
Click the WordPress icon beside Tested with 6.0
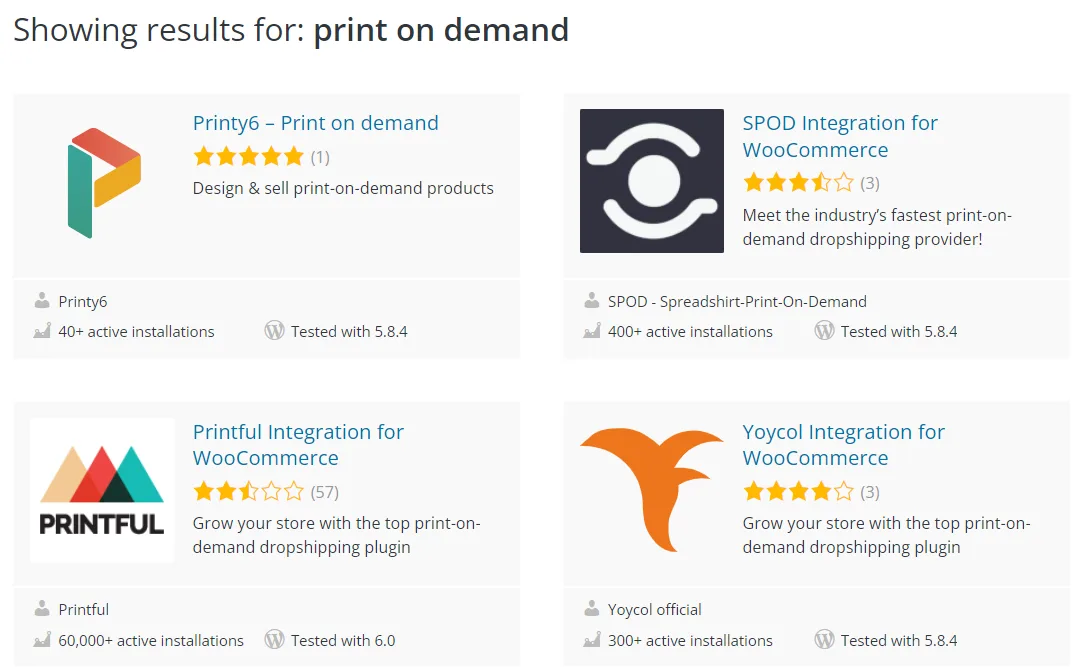[274, 640]
